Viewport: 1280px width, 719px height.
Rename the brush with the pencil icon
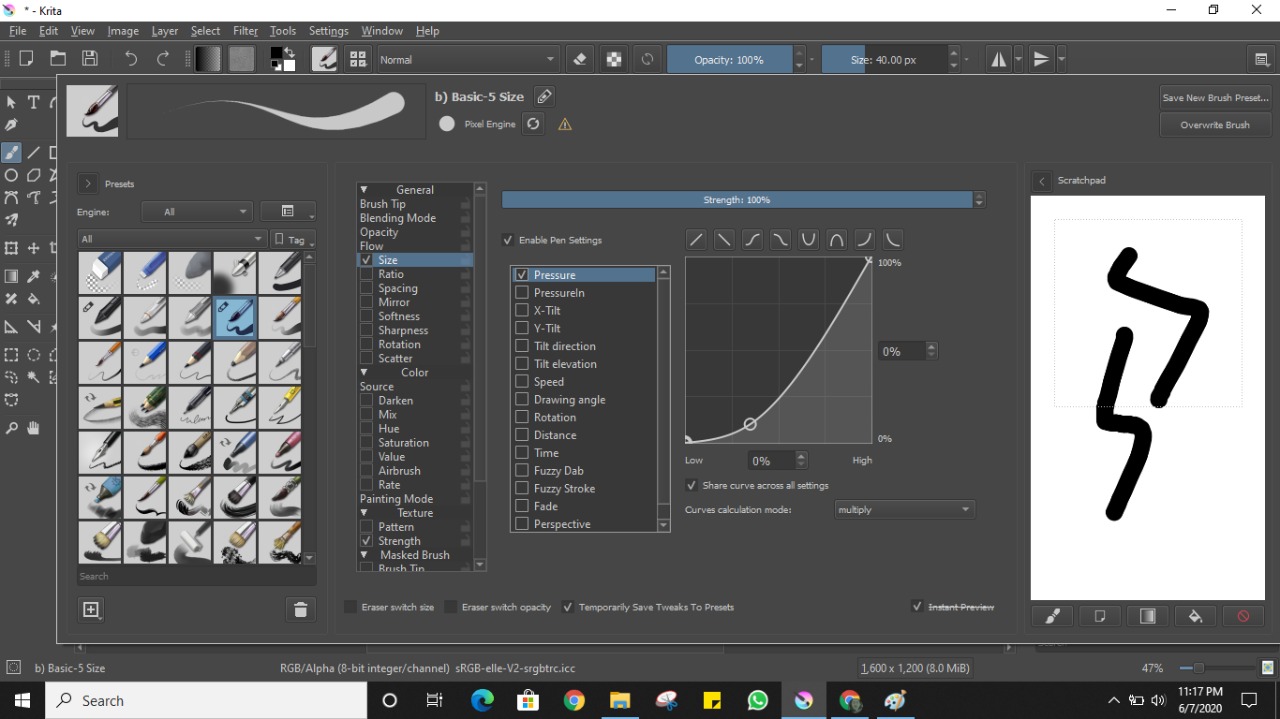tap(544, 97)
